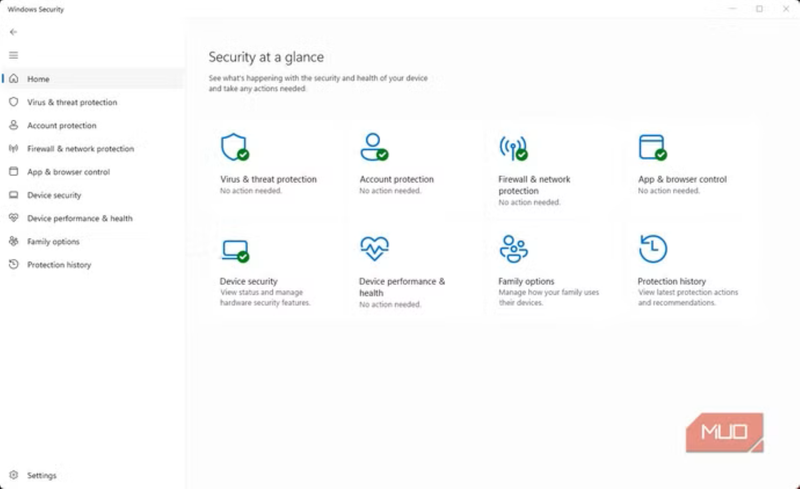This screenshot has height=489, width=800.
Task: Click the sidebar laptop icon
Action: click(x=14, y=195)
